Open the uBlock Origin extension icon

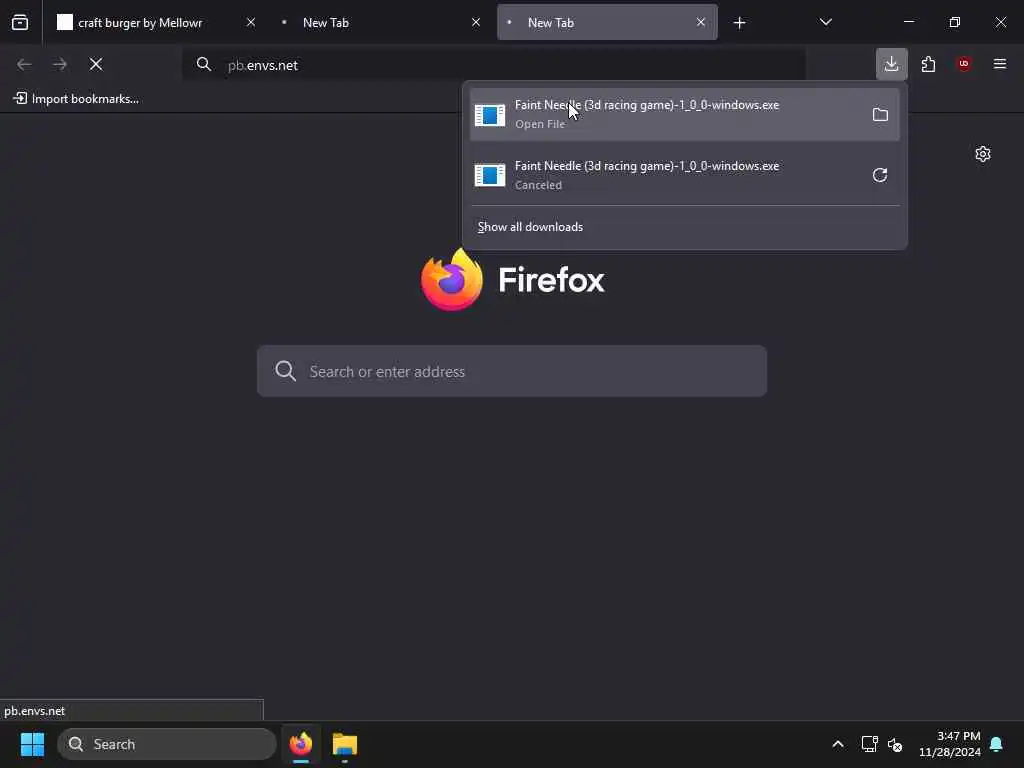tap(964, 64)
